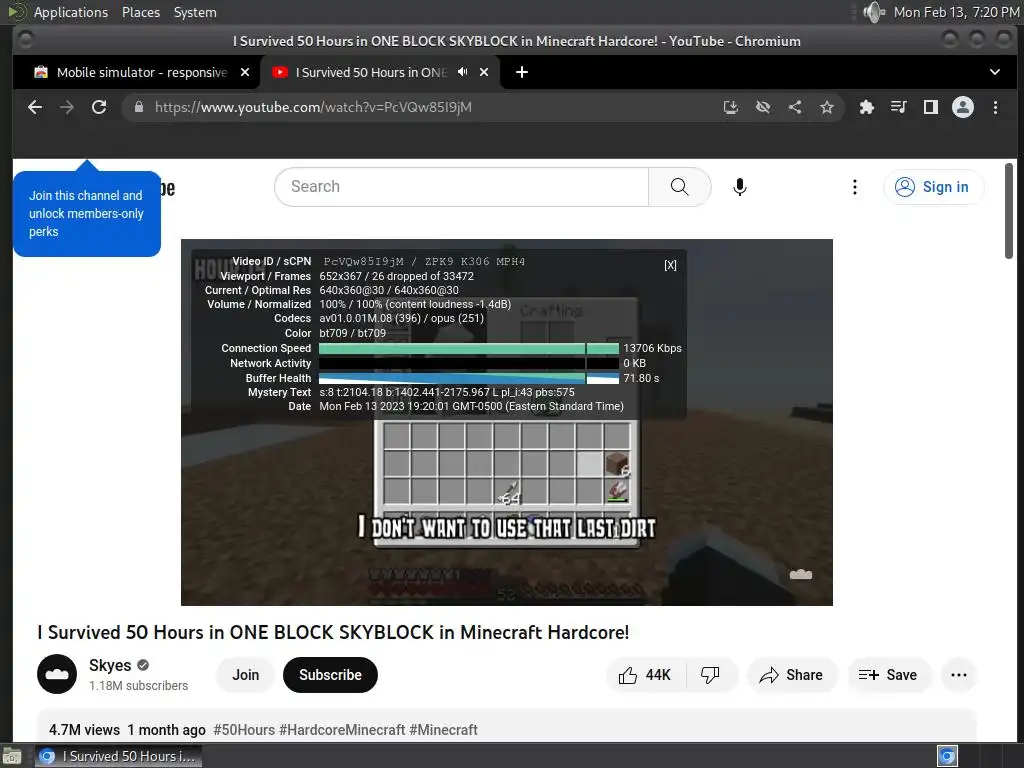The height and width of the screenshot is (768, 1024).
Task: Open the Places menu
Action: click(140, 12)
